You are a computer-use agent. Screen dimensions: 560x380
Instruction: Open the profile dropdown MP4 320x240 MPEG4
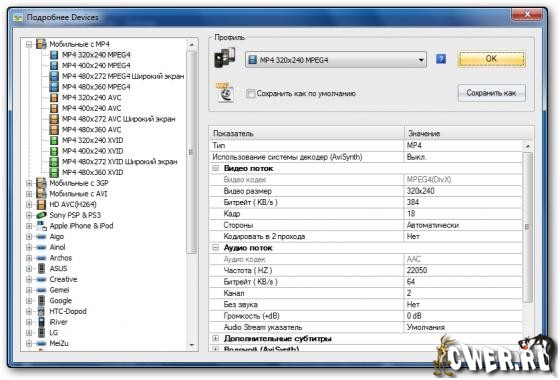click(336, 60)
